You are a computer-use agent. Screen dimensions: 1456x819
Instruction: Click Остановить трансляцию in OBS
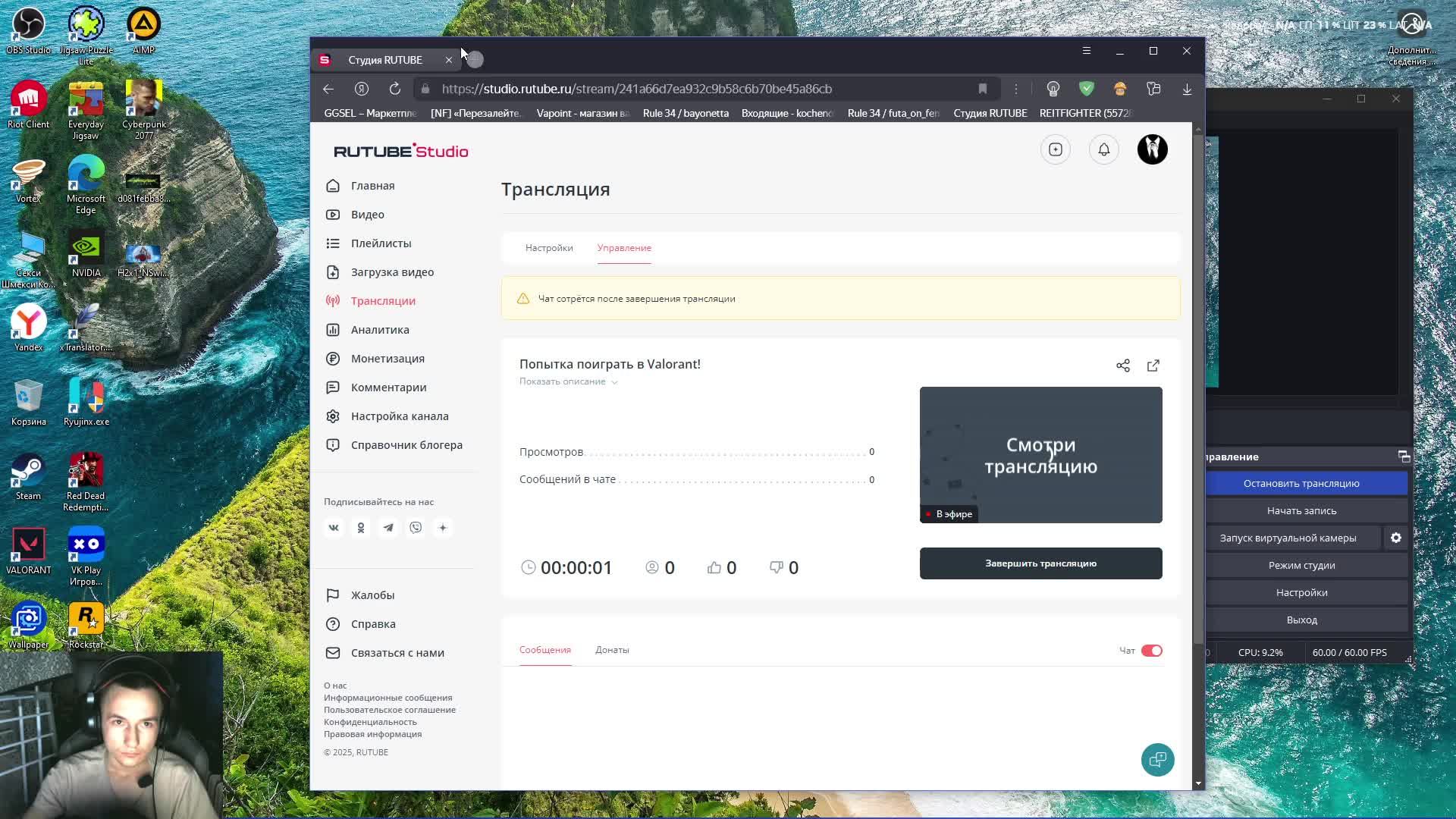pos(1301,483)
